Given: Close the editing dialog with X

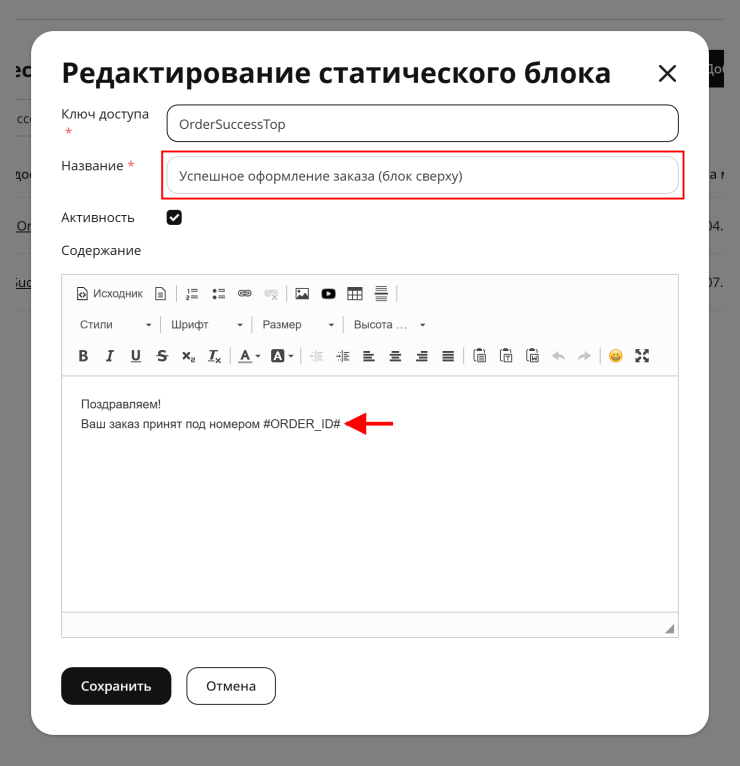Looking at the screenshot, I should 667,74.
